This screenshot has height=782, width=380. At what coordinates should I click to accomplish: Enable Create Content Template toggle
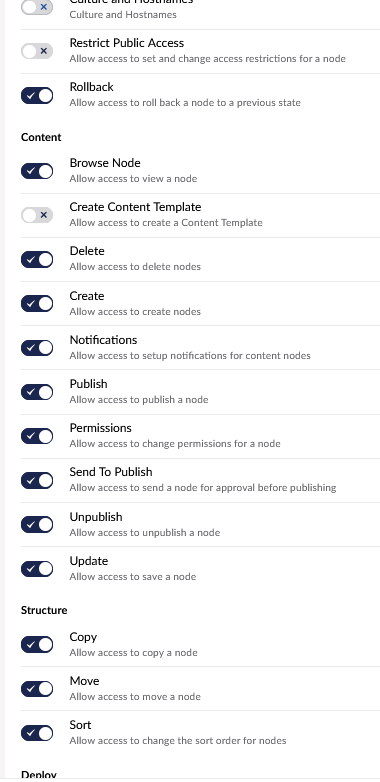pyautogui.click(x=37, y=215)
